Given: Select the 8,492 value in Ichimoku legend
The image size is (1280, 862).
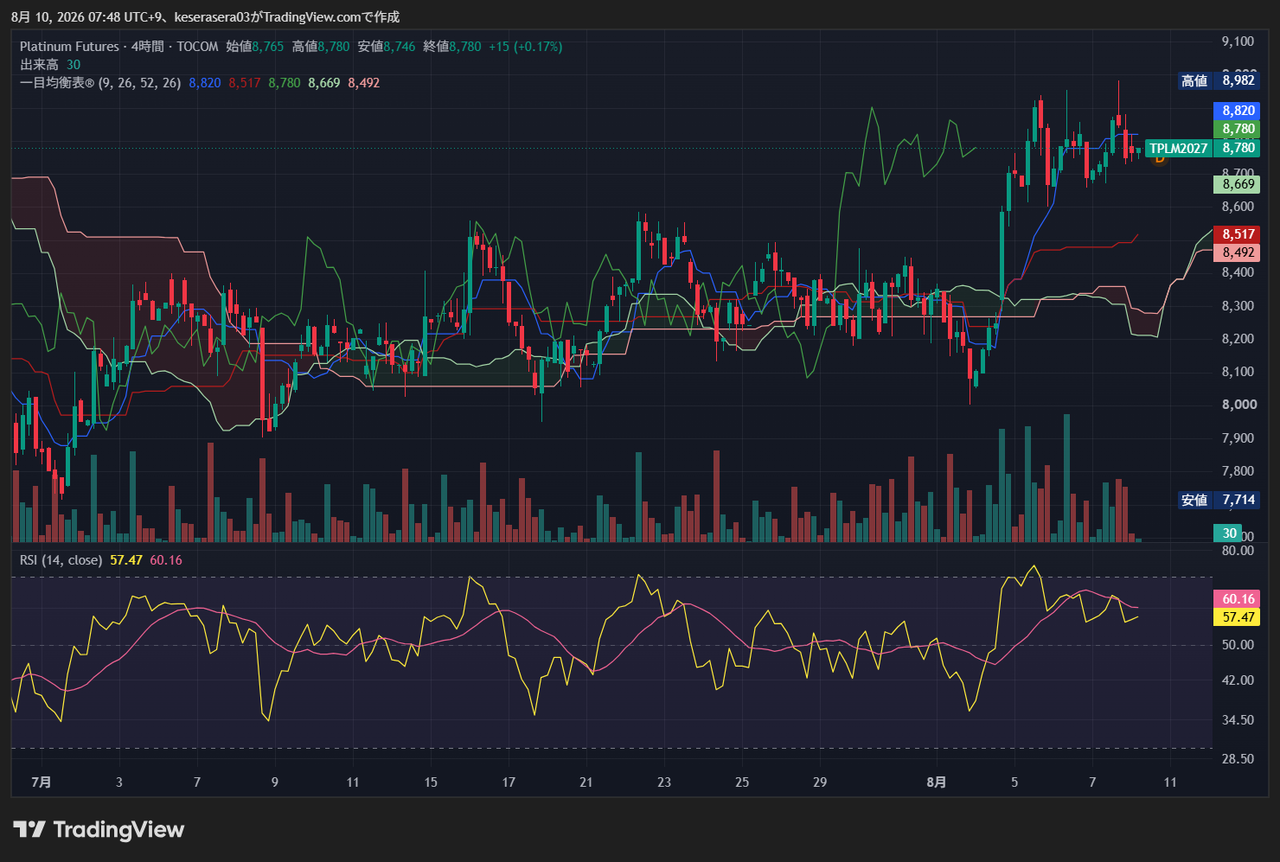Looking at the screenshot, I should pyautogui.click(x=364, y=83).
